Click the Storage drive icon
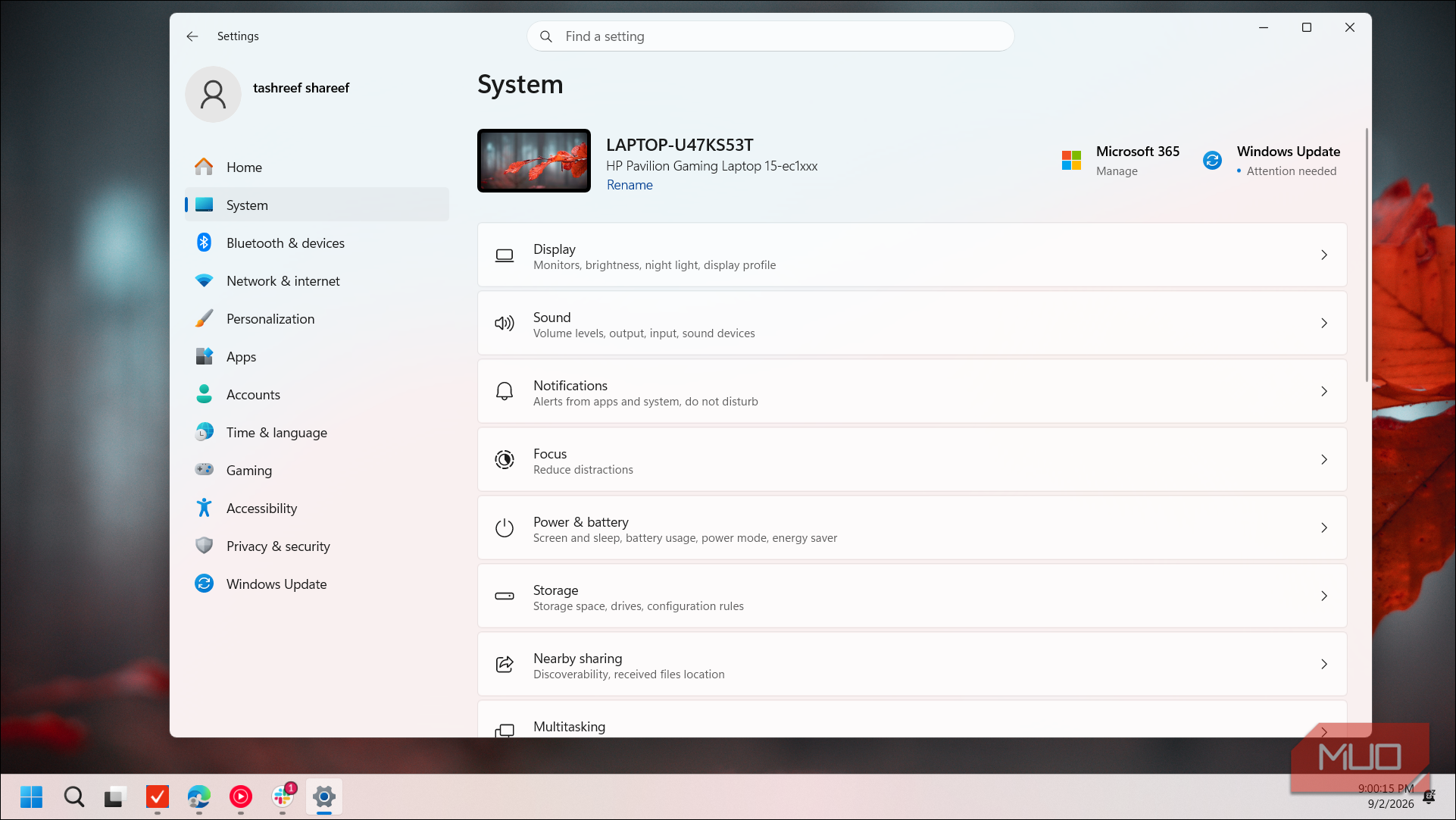Screen dimensions: 1456x820 (x=505, y=596)
